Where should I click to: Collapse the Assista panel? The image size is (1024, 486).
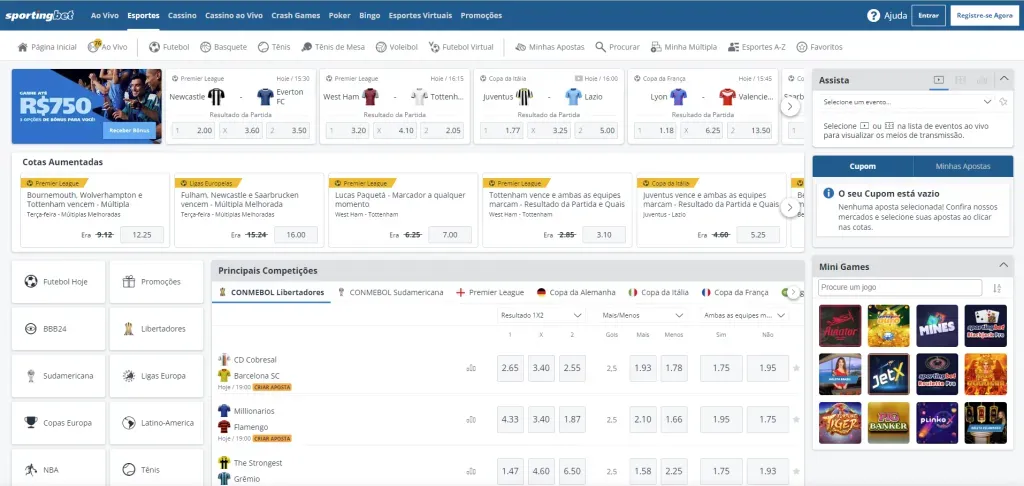click(x=1004, y=79)
